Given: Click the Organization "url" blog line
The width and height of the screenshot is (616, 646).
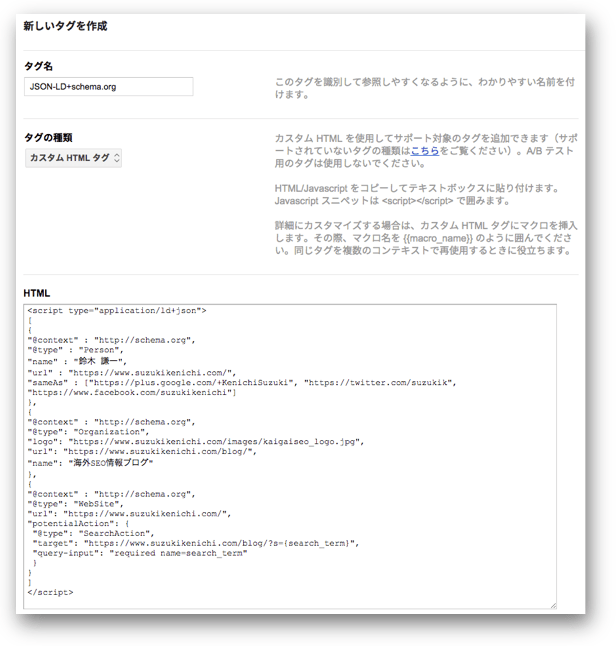Looking at the screenshot, I should (142, 452).
